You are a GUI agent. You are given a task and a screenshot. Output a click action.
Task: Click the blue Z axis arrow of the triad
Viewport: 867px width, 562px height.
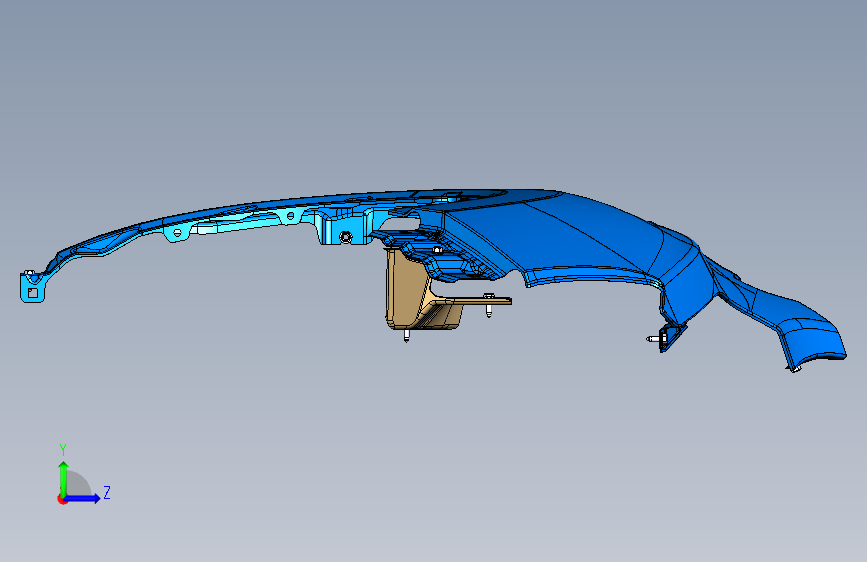click(x=83, y=498)
